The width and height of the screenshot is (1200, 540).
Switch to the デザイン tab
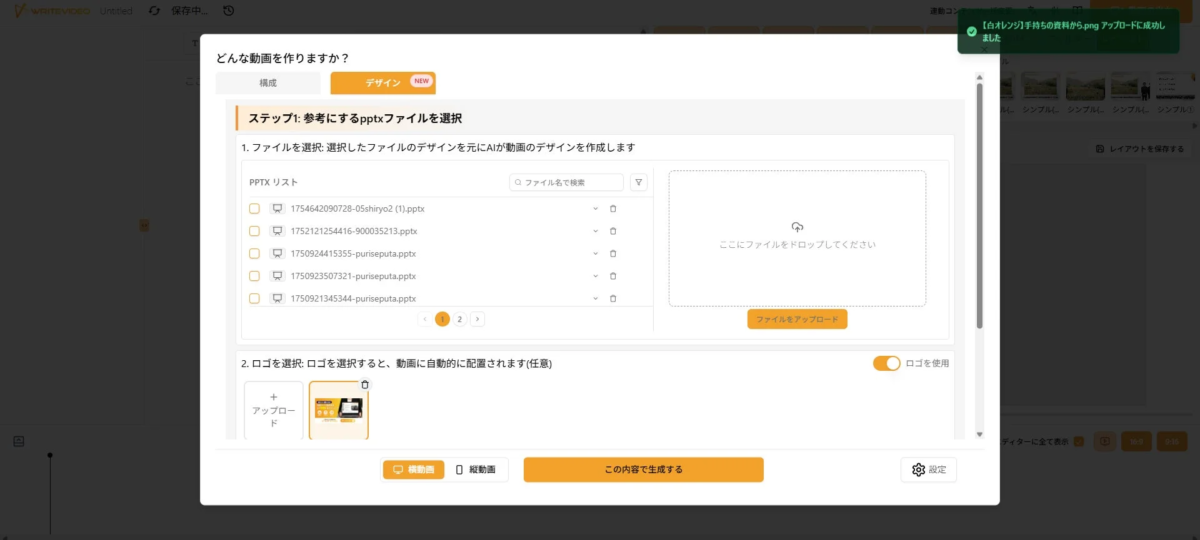pyautogui.click(x=383, y=83)
